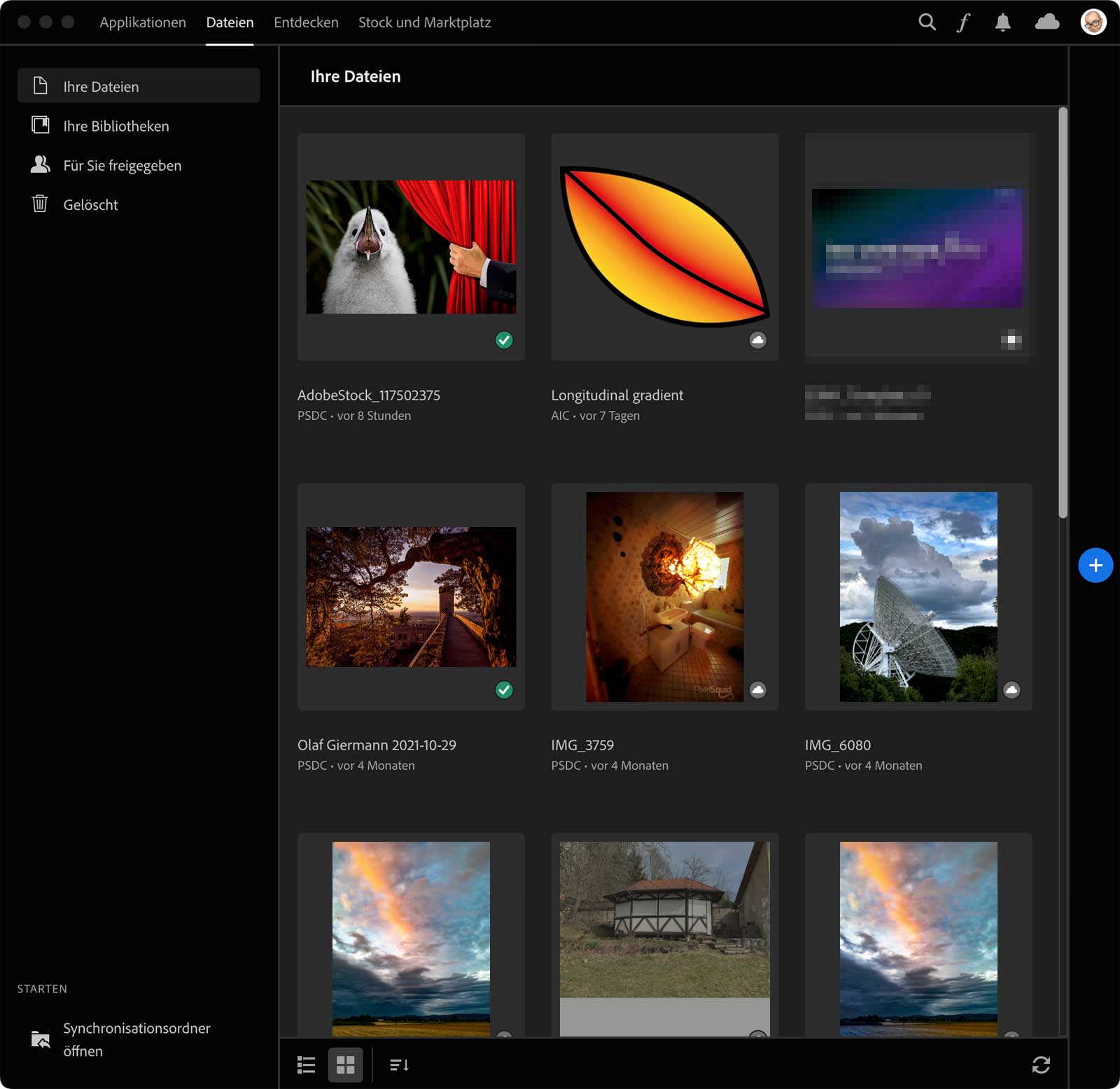The width and height of the screenshot is (1120, 1089).
Task: Open the Stock und Marktplatz tab
Action: click(424, 22)
